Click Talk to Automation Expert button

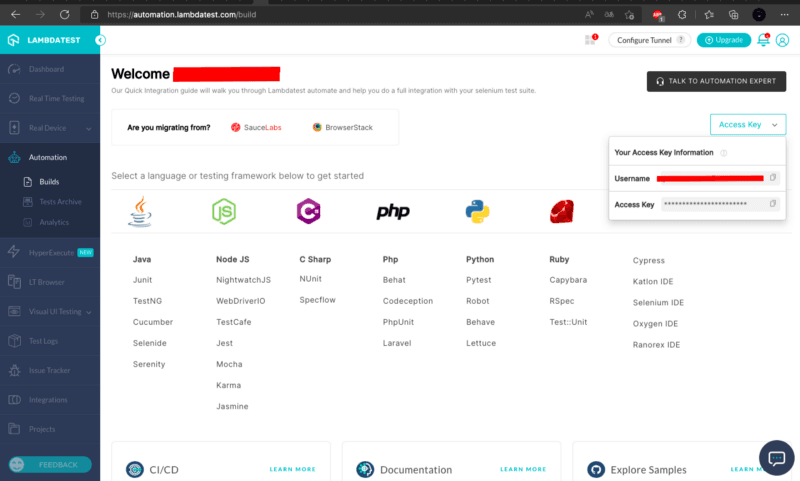(716, 82)
